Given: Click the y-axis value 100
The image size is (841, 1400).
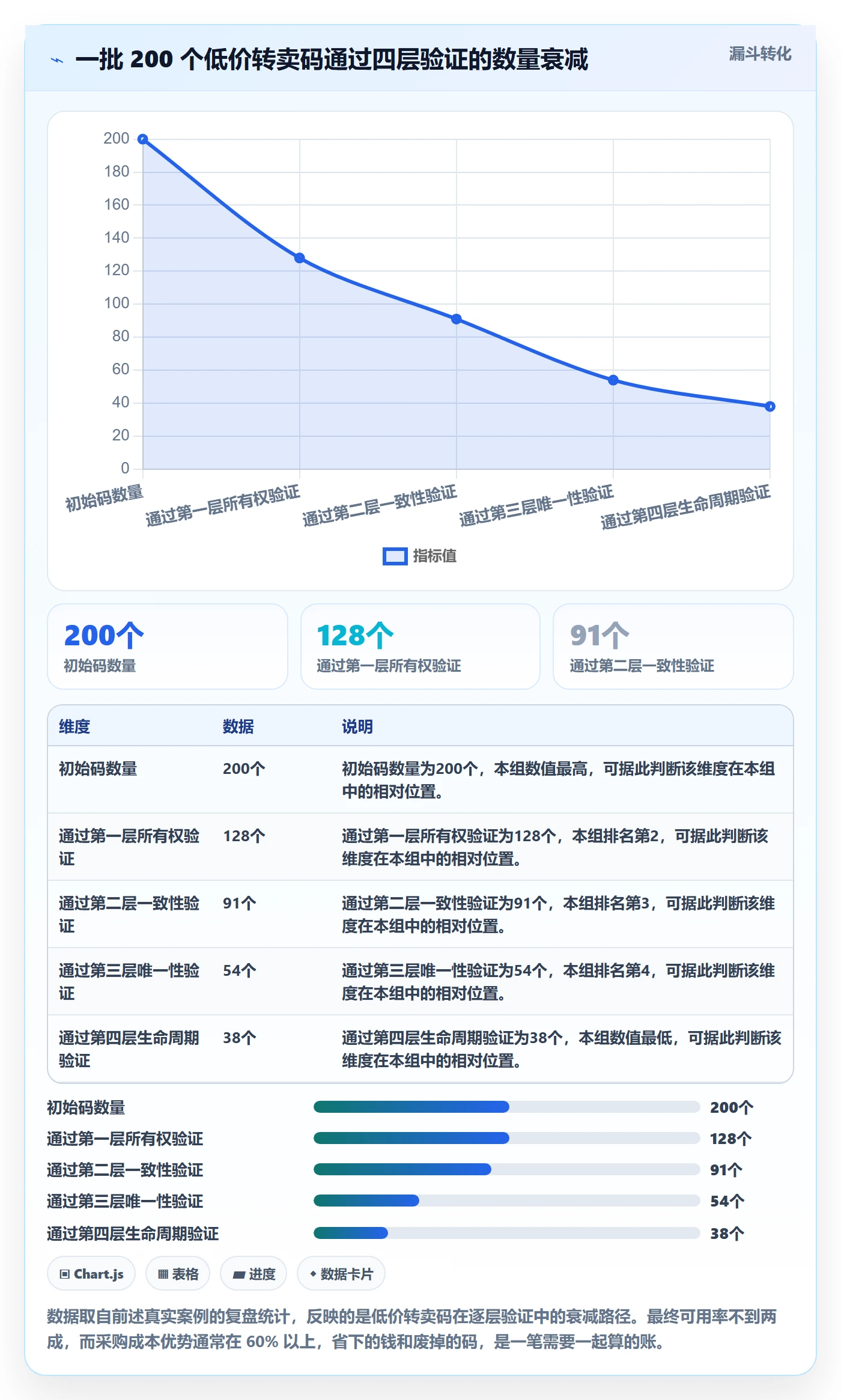Looking at the screenshot, I should pos(117,303).
